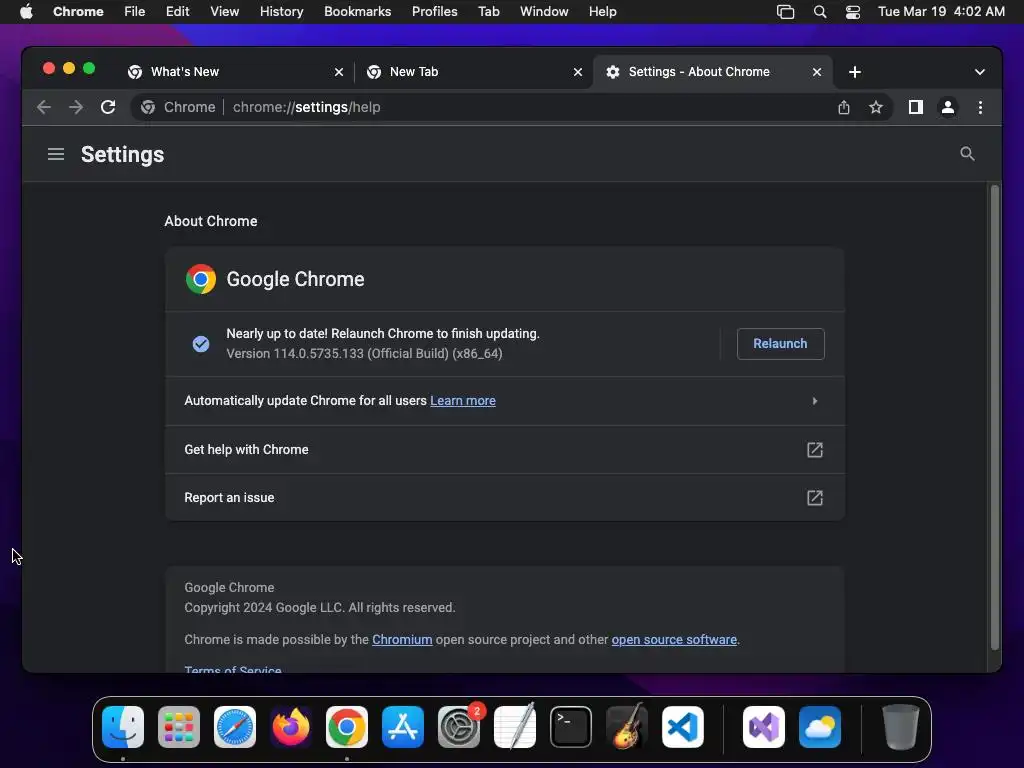Click the menu bar date and time
The width and height of the screenshot is (1024, 768).
(941, 12)
